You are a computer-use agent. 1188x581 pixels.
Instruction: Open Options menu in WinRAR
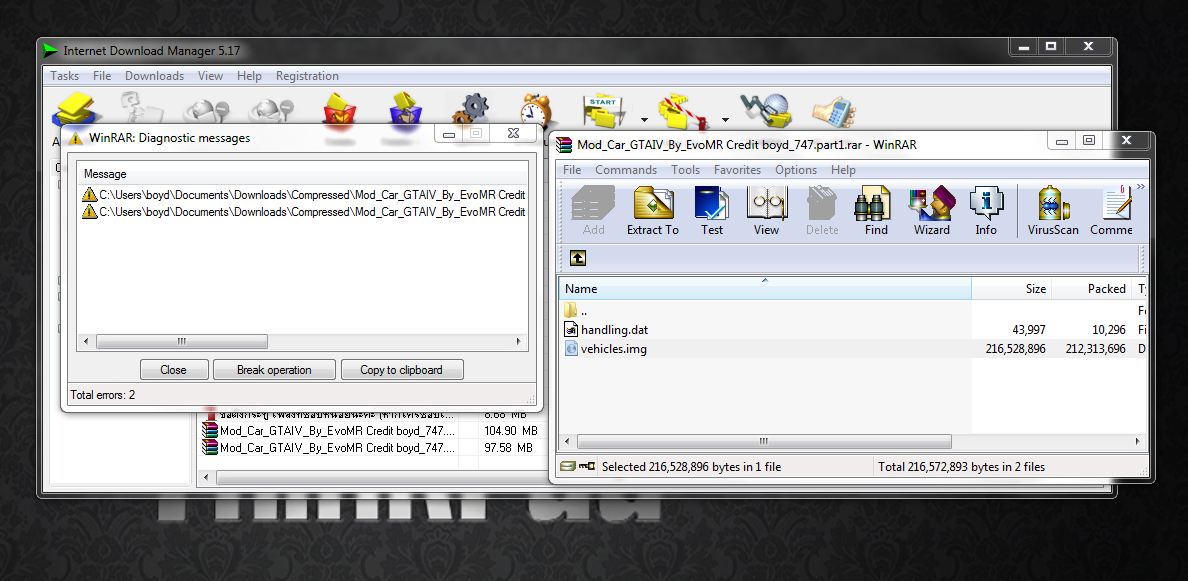coord(796,170)
